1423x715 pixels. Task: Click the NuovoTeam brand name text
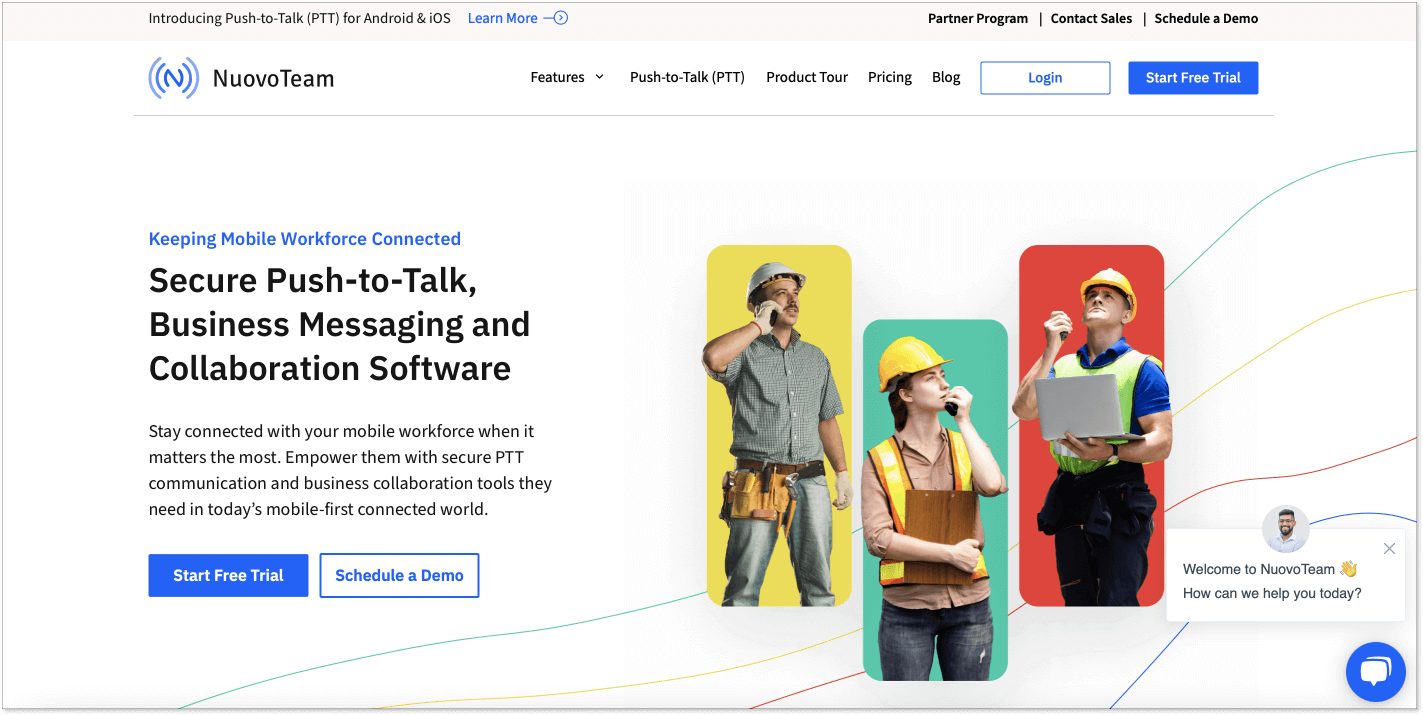[x=273, y=78]
